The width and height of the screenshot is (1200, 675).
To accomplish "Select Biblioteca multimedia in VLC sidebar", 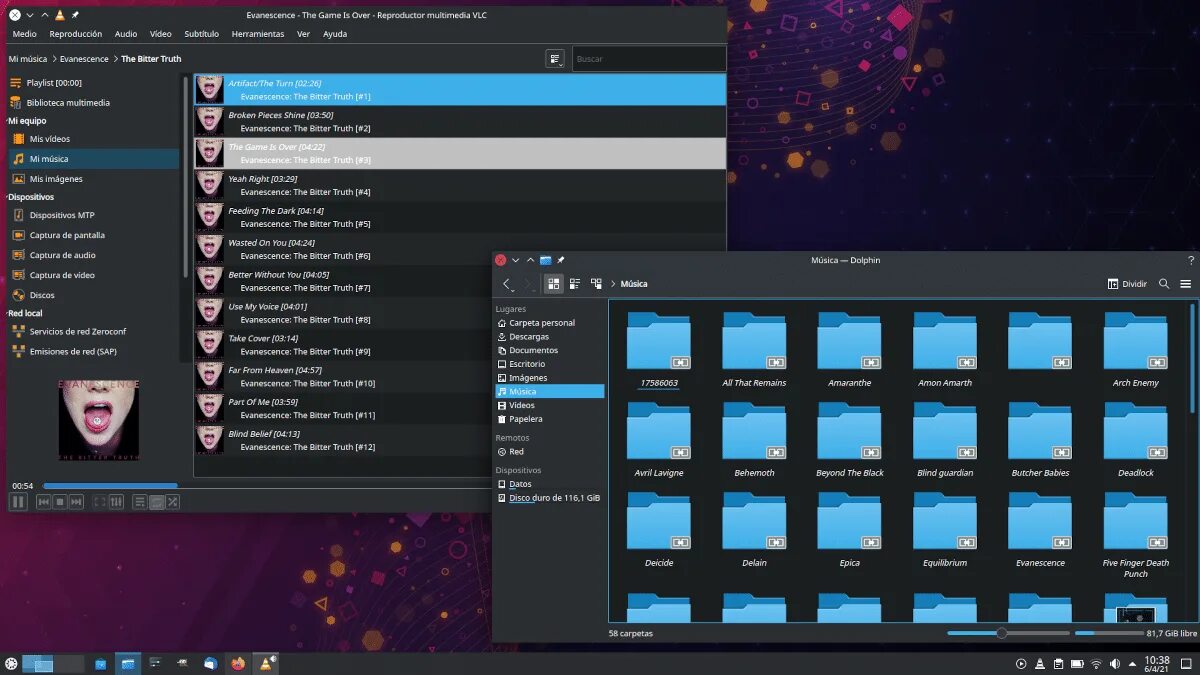I will pyautogui.click(x=93, y=103).
